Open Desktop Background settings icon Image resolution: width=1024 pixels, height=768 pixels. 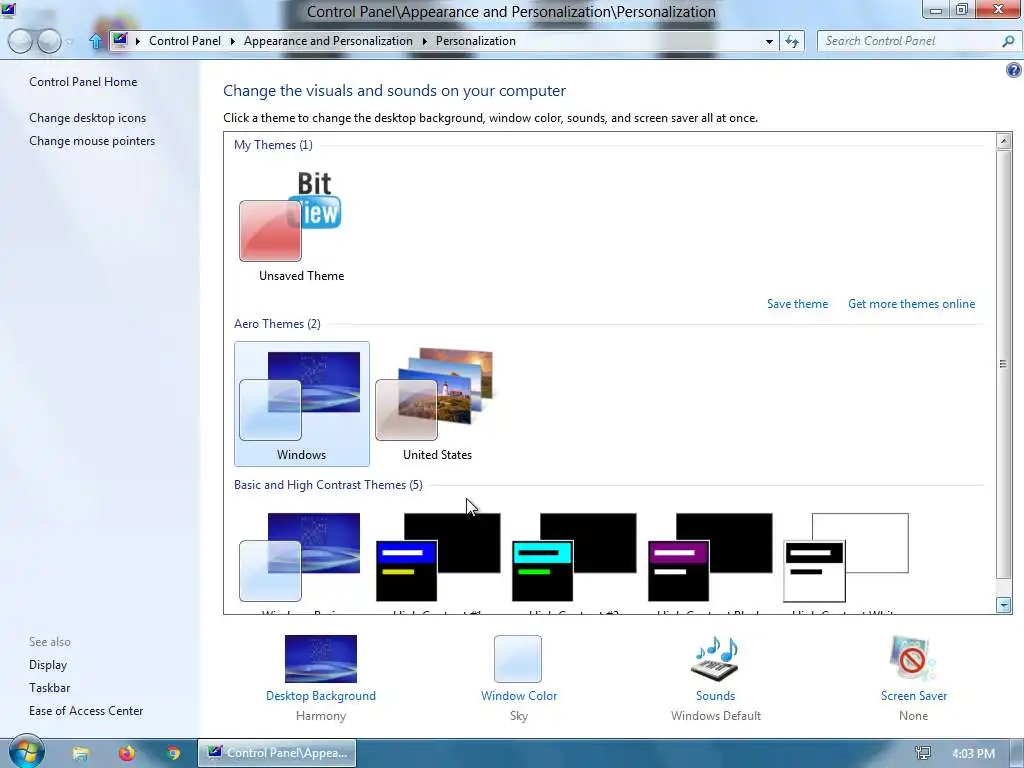(x=321, y=659)
